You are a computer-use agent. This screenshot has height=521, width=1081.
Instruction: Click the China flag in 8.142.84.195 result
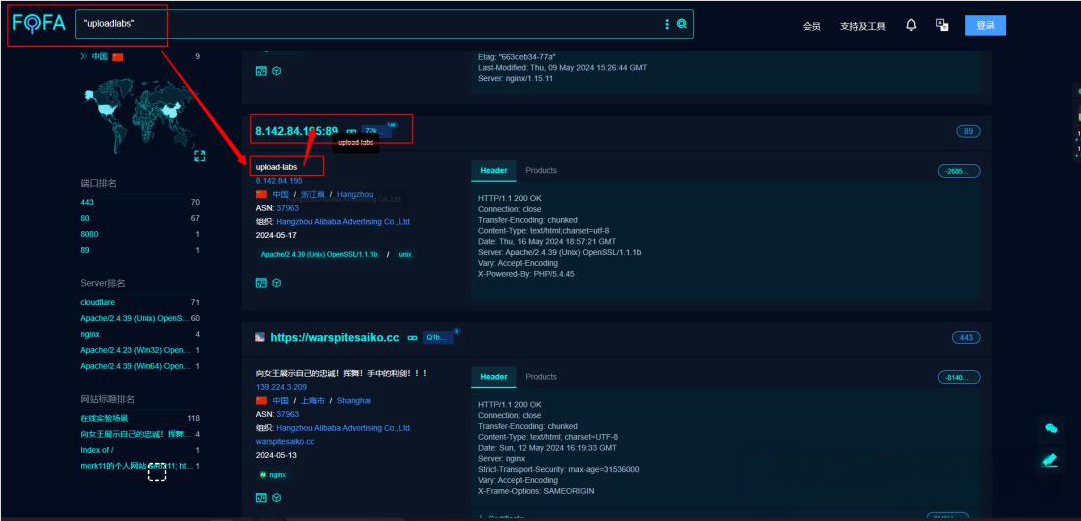click(261, 194)
